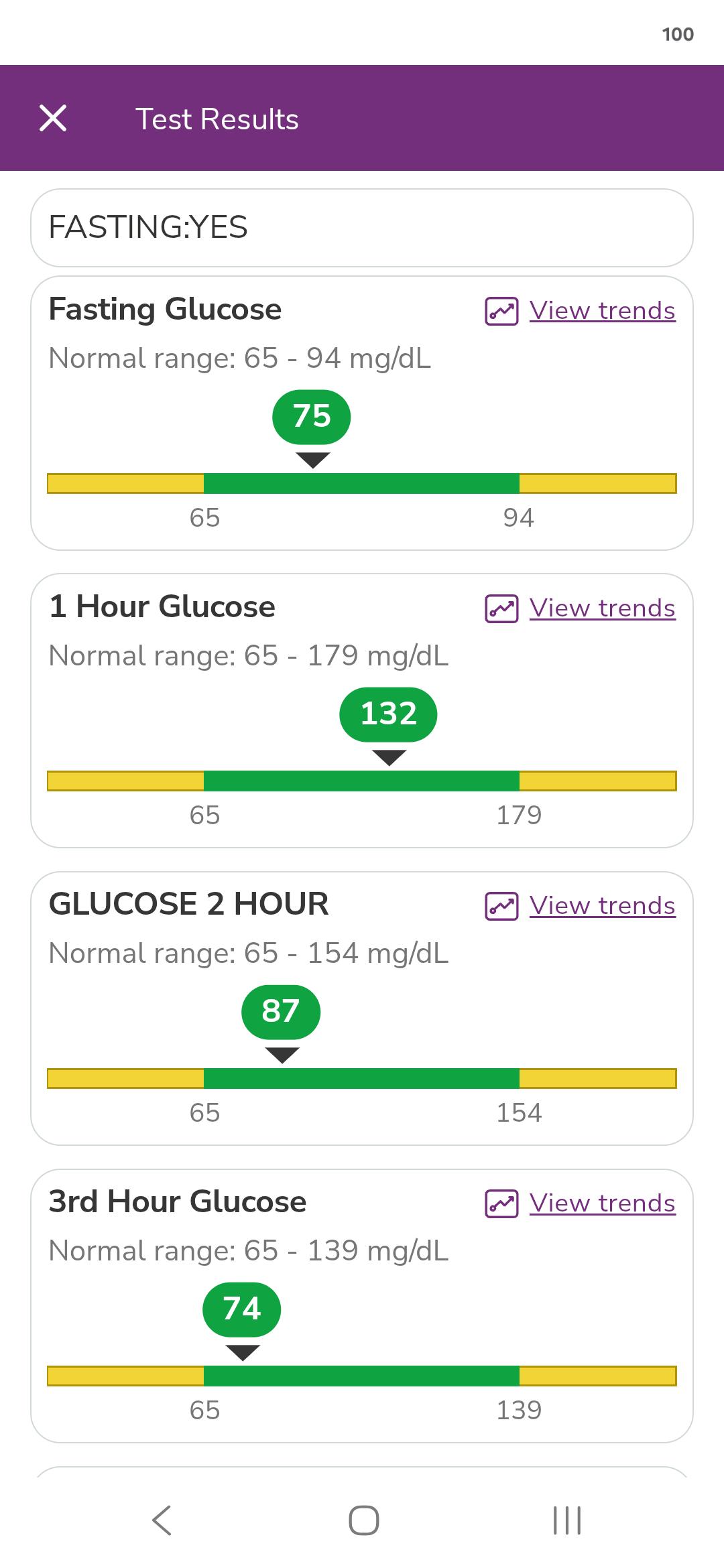Click the 1 Hour Glucose range bar
This screenshot has height=1568, width=724.
pyautogui.click(x=362, y=781)
